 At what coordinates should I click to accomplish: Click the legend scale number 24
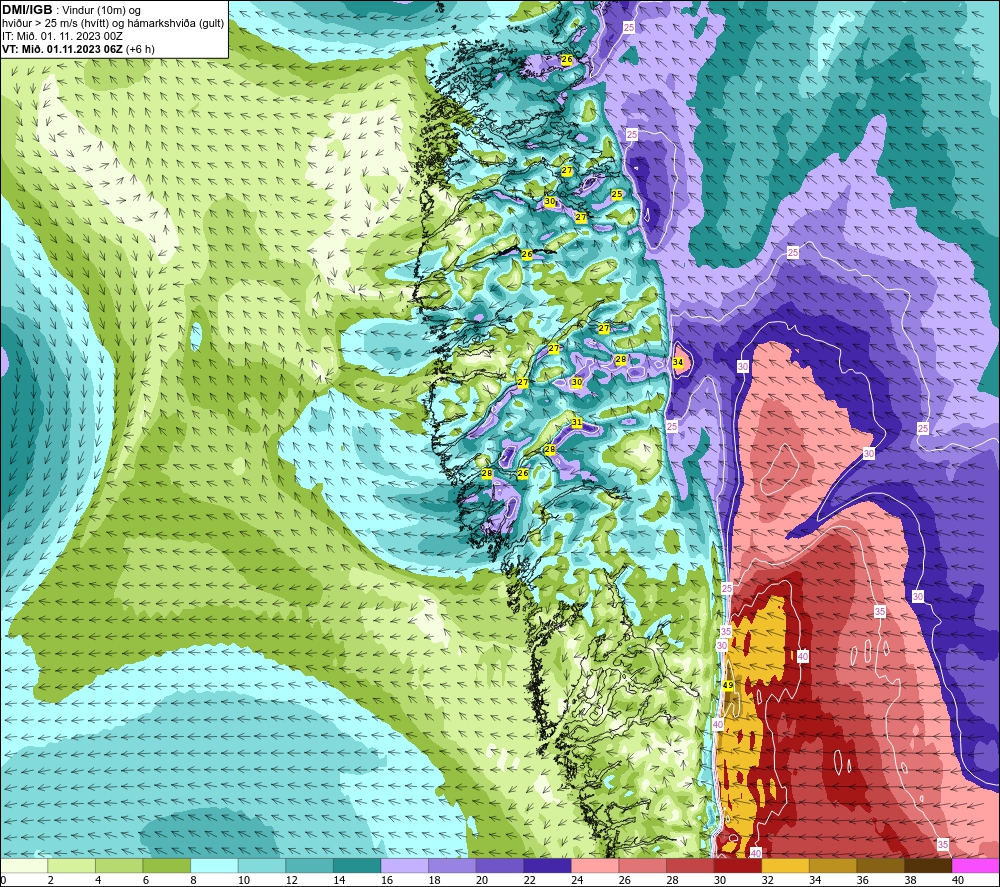[x=577, y=880]
